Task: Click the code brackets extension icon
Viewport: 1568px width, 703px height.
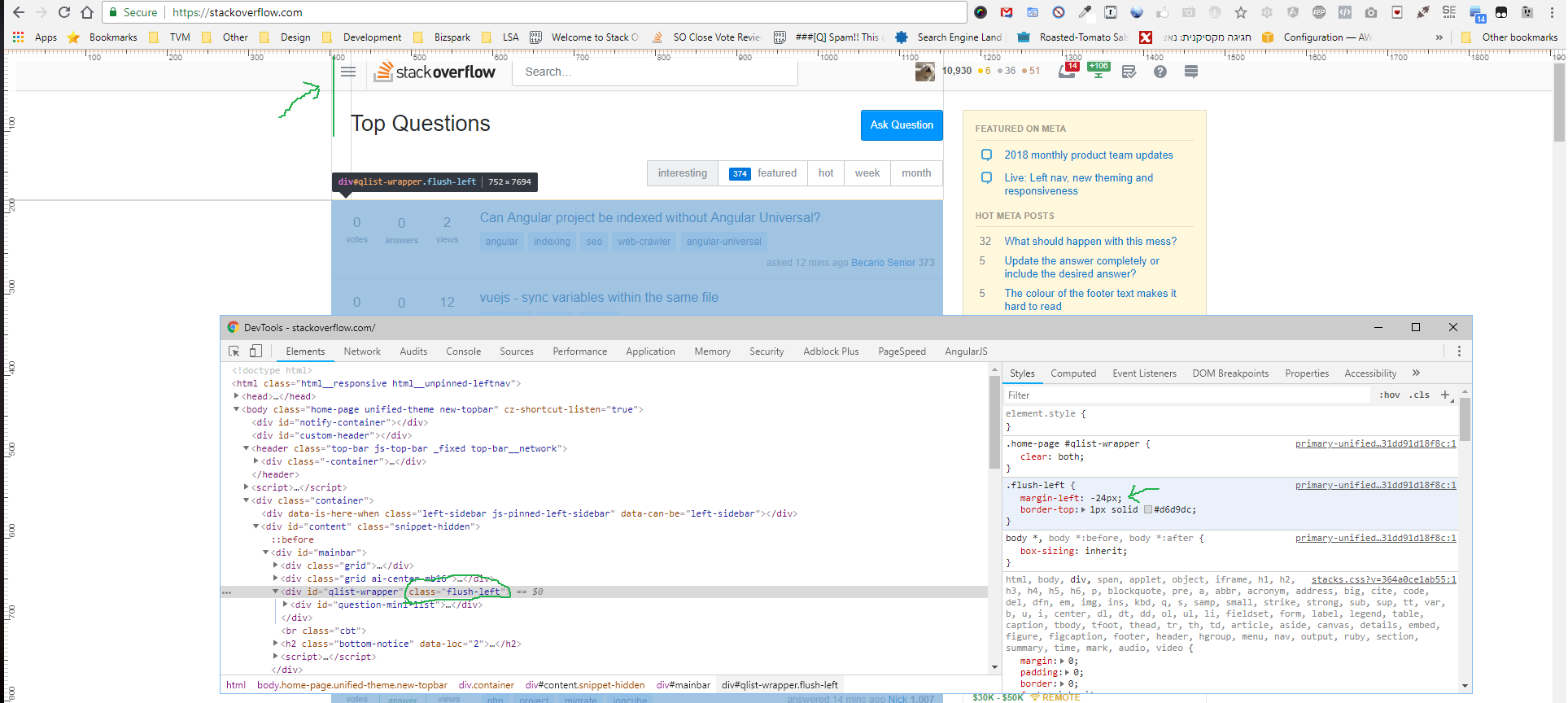Action: [1345, 12]
